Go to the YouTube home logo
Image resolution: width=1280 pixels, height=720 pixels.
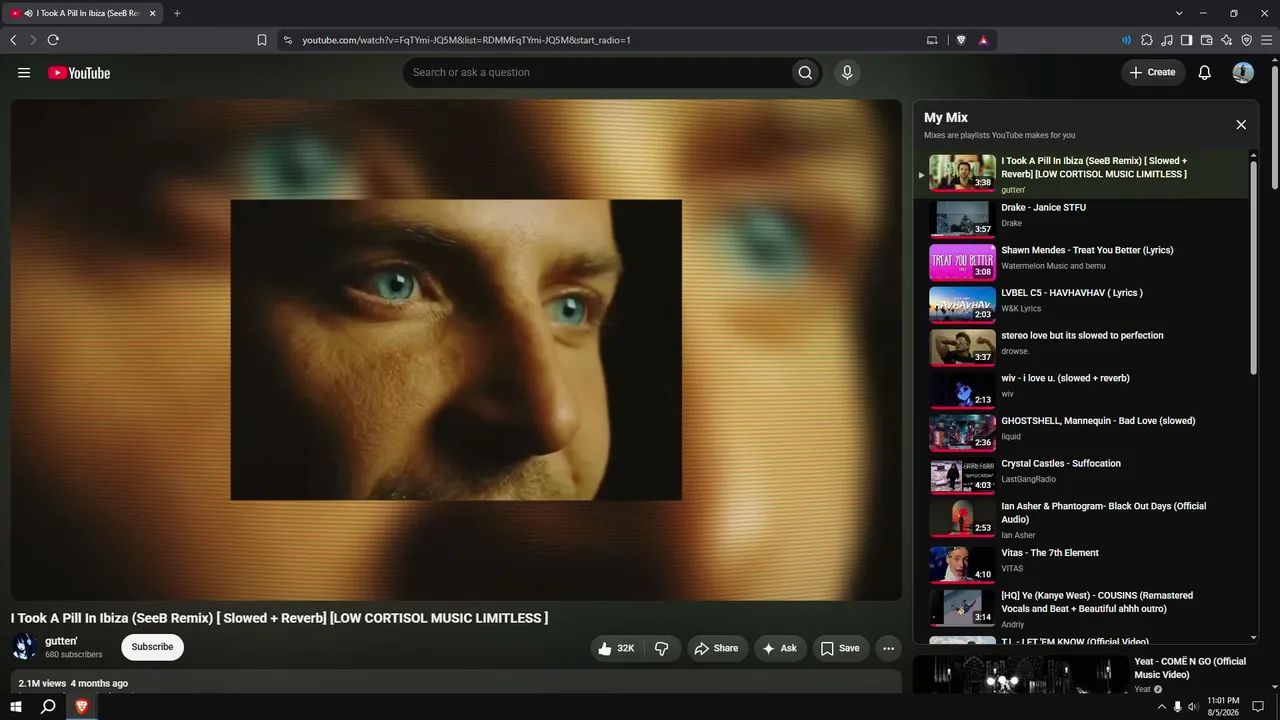coord(79,73)
